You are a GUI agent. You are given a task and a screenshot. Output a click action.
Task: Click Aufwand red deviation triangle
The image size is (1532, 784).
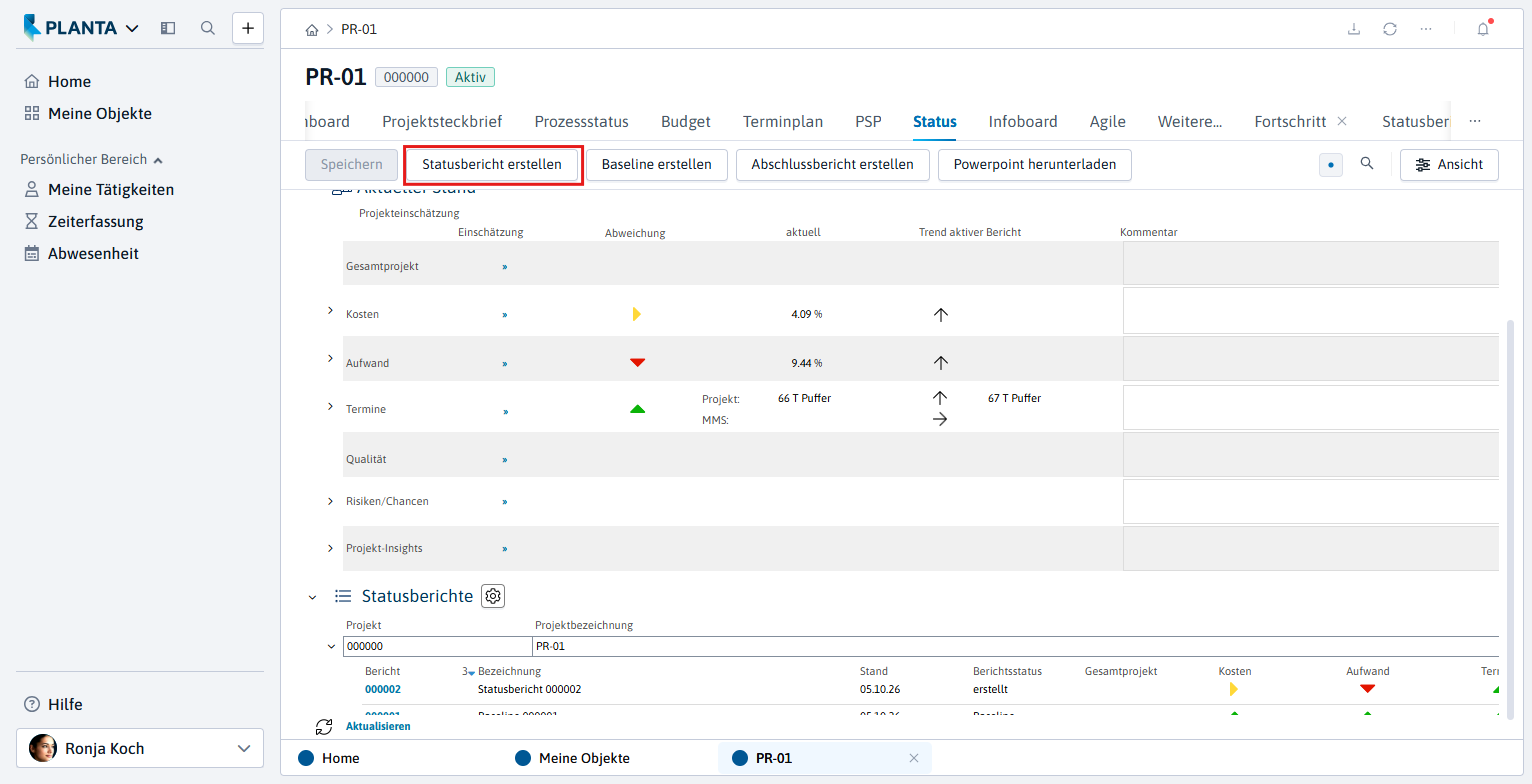point(638,363)
